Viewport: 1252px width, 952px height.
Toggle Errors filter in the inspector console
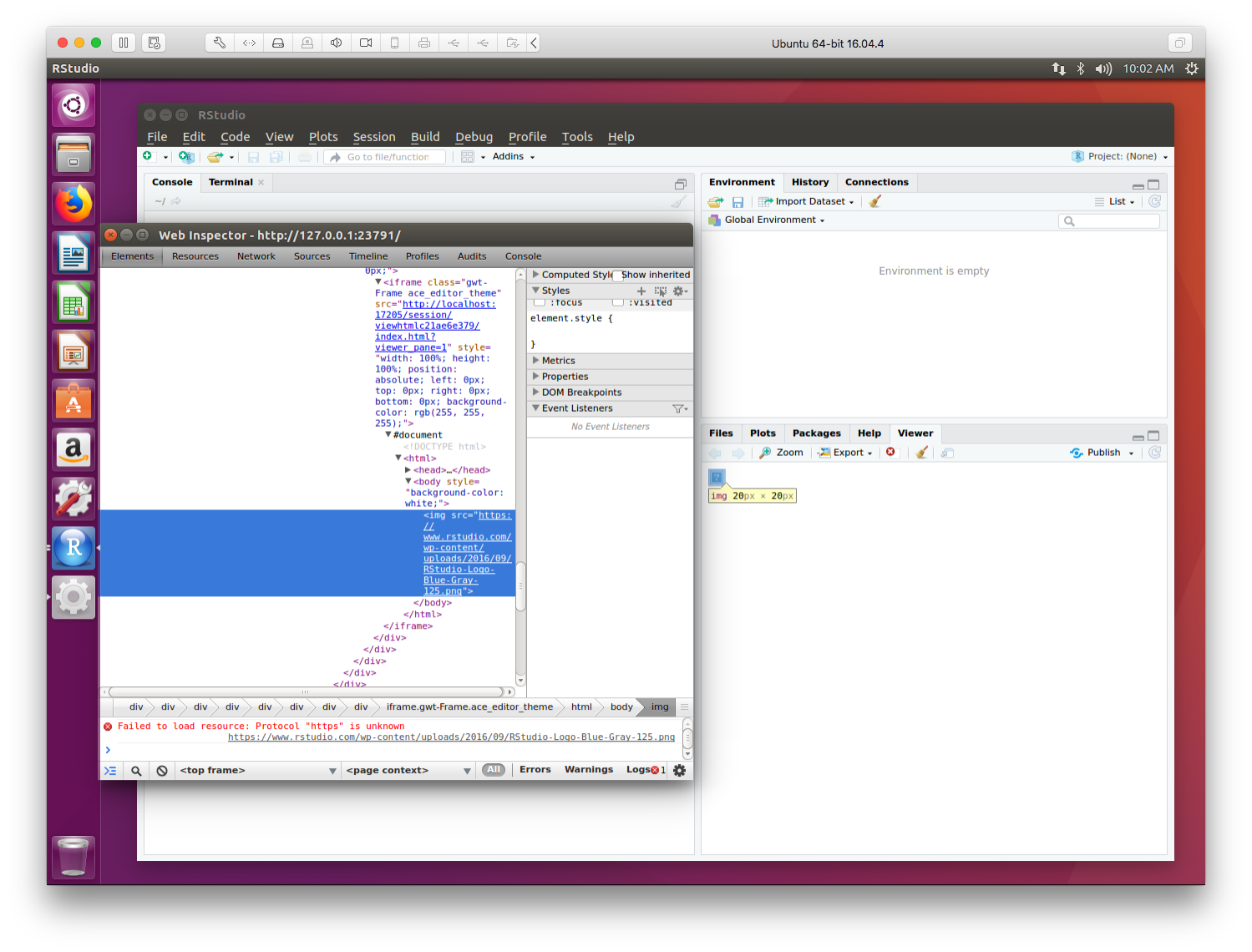[x=535, y=769]
